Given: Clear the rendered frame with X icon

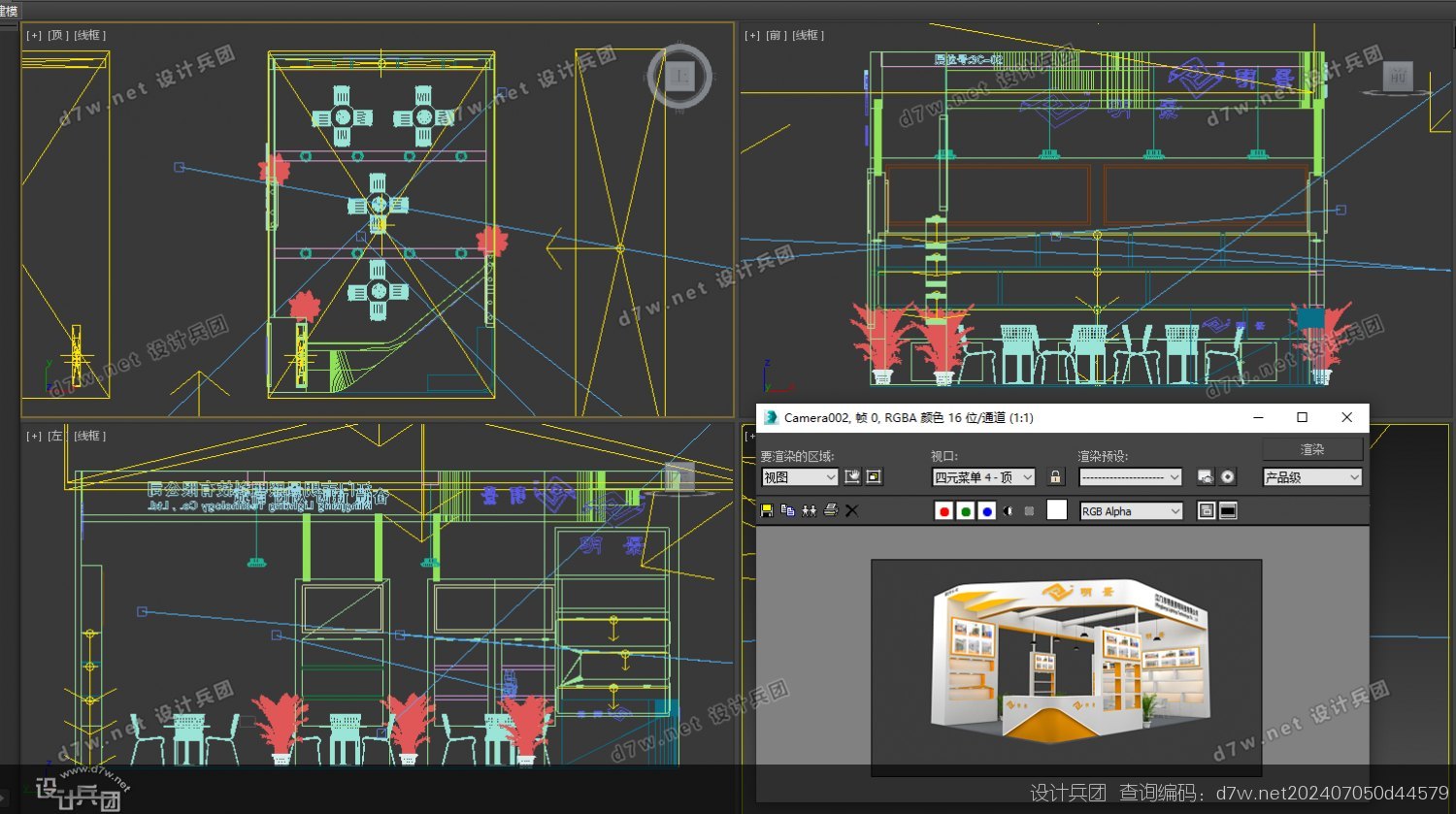Looking at the screenshot, I should point(851,510).
